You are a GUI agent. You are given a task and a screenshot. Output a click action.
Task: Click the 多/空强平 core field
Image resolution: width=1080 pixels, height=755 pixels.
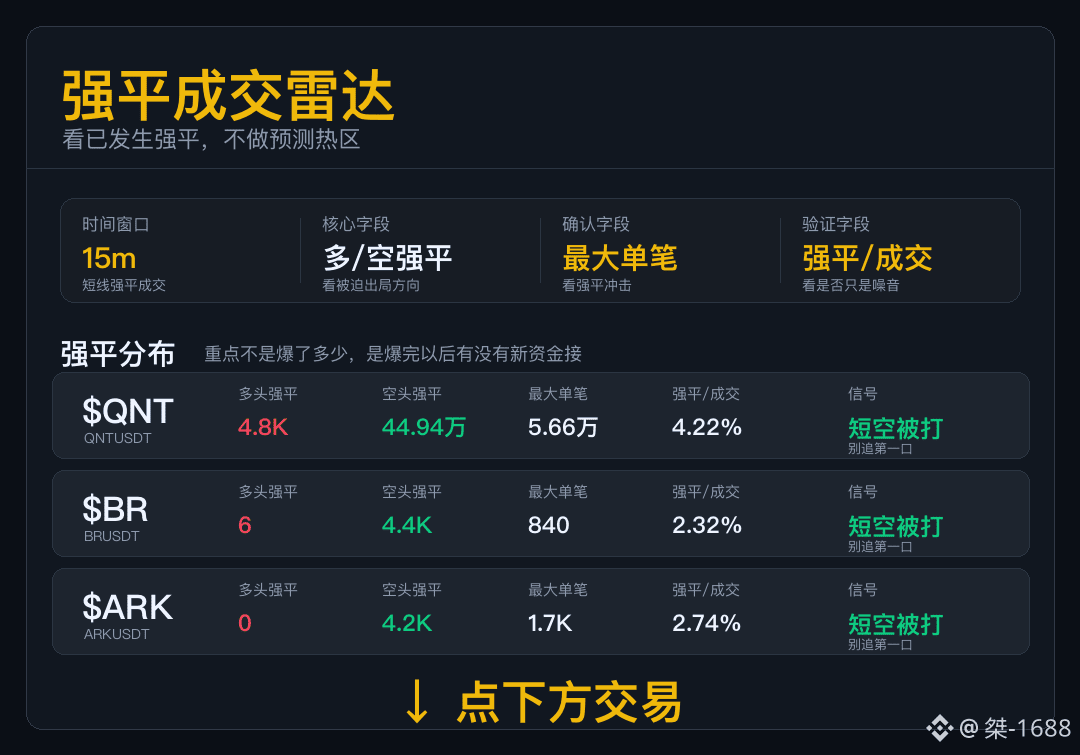click(x=388, y=259)
